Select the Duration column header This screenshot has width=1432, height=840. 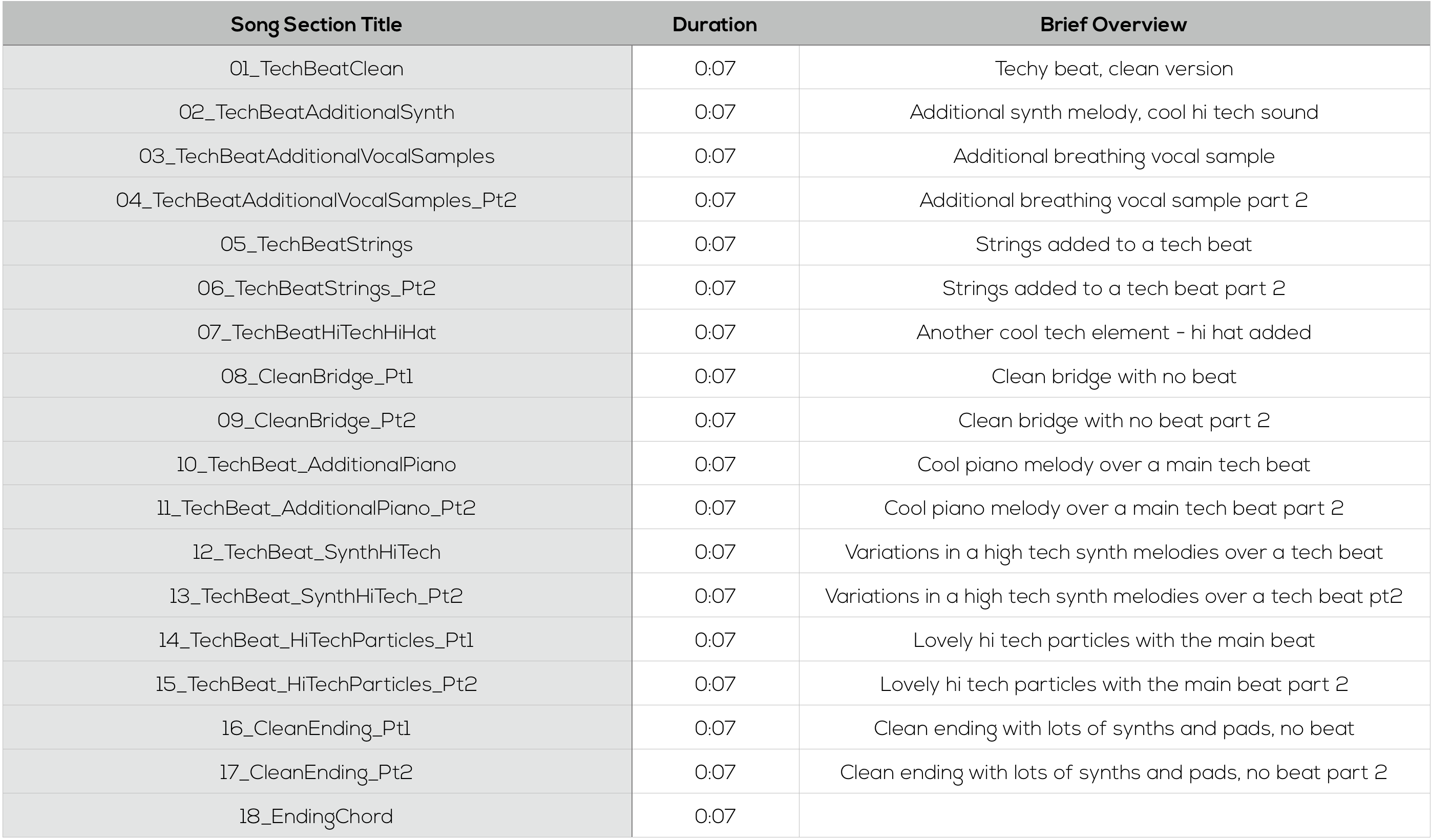715,24
